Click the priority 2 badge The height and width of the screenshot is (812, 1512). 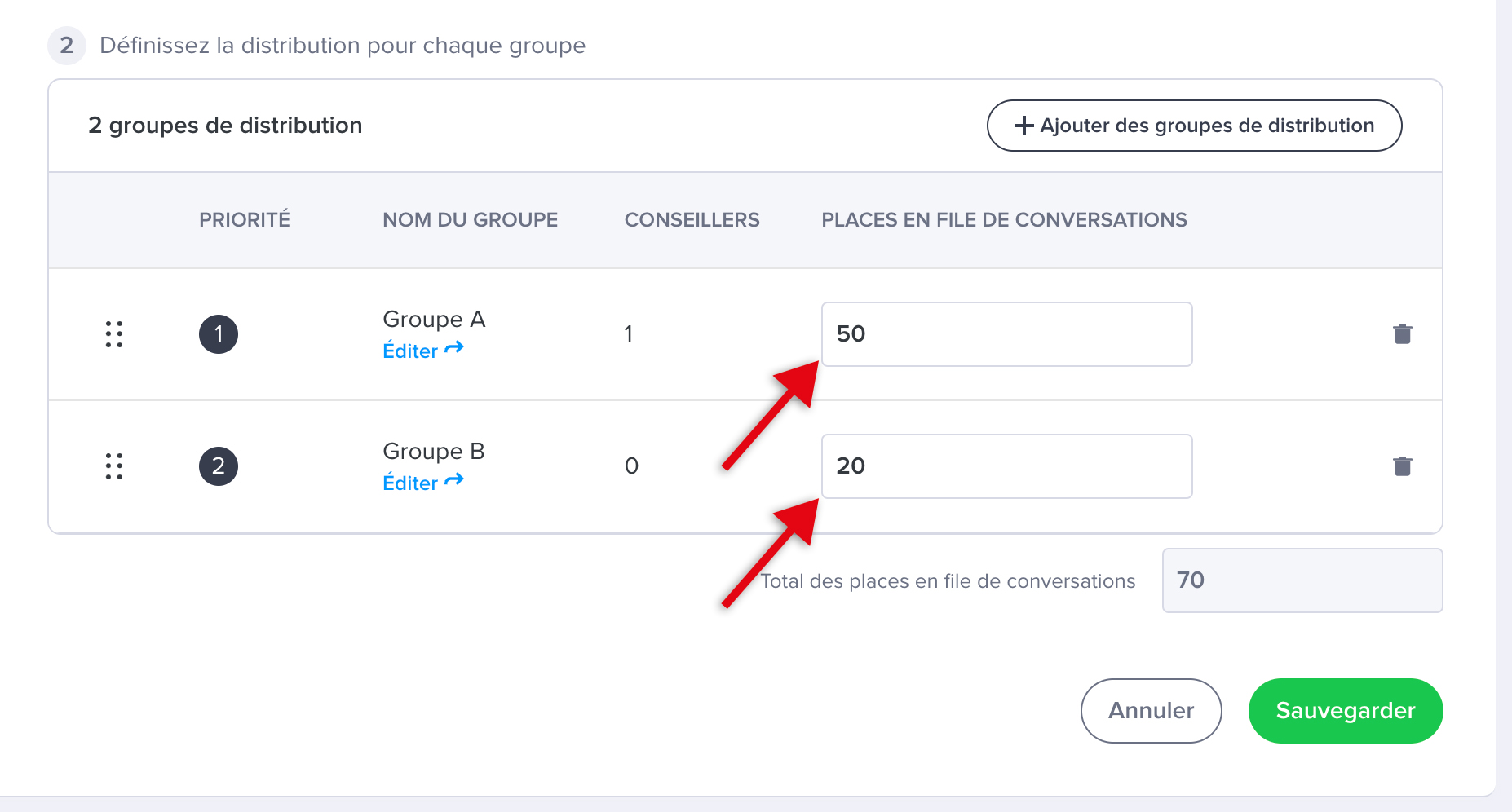pos(219,466)
